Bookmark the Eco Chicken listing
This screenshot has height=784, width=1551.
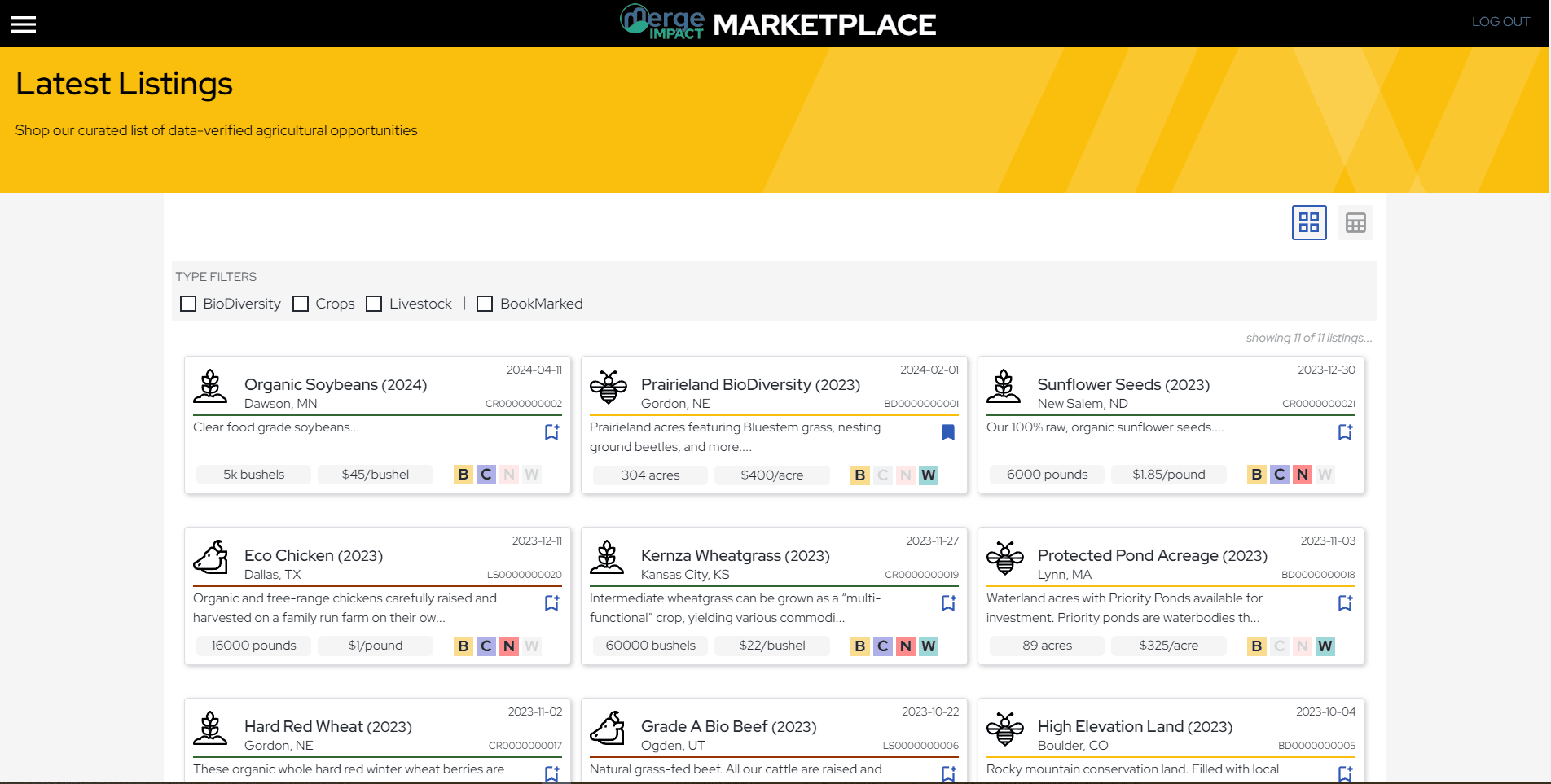551,602
